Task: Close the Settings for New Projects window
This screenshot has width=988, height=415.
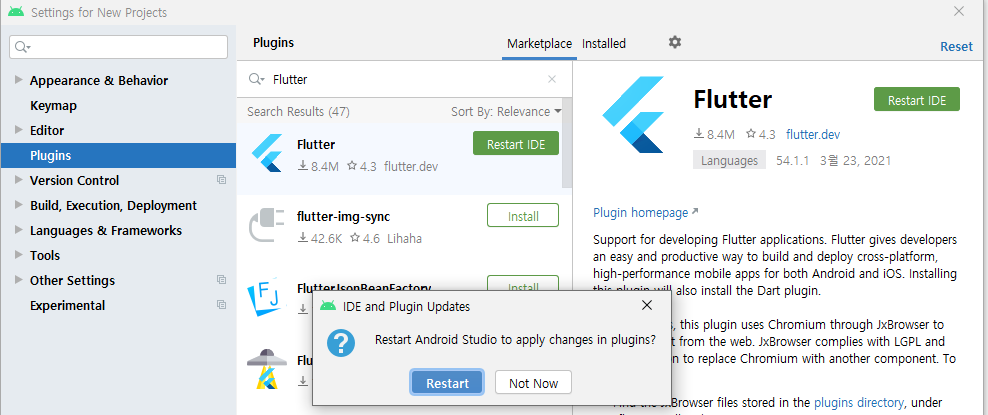Action: [959, 11]
